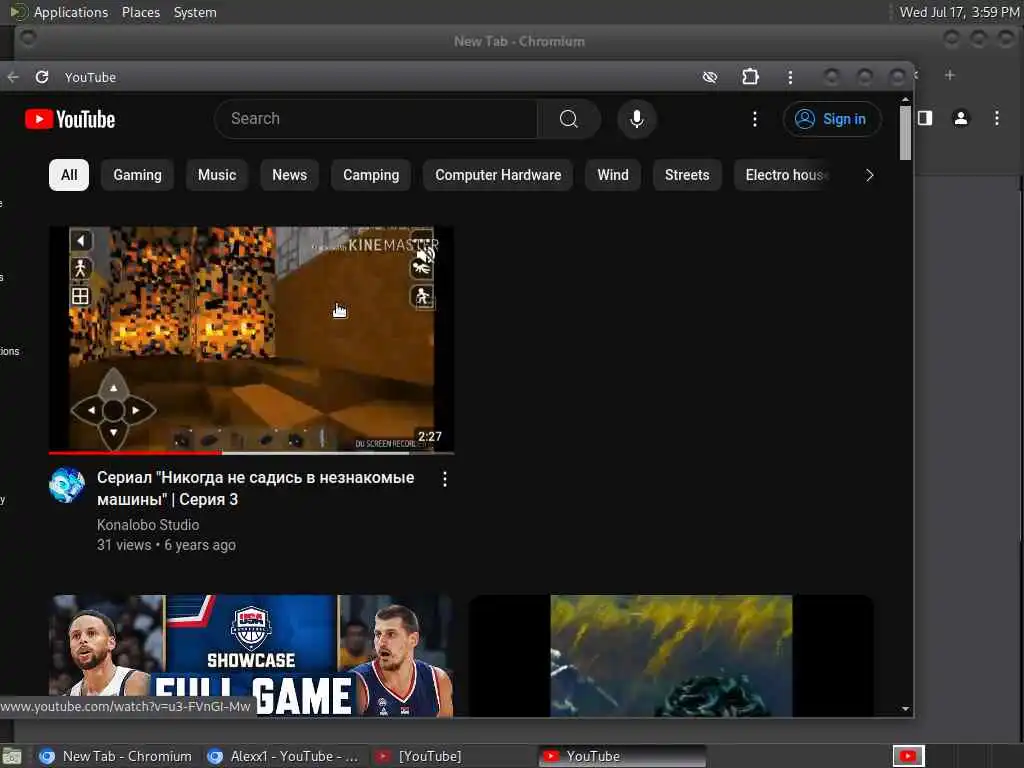Click the Sign in button

[831, 119]
